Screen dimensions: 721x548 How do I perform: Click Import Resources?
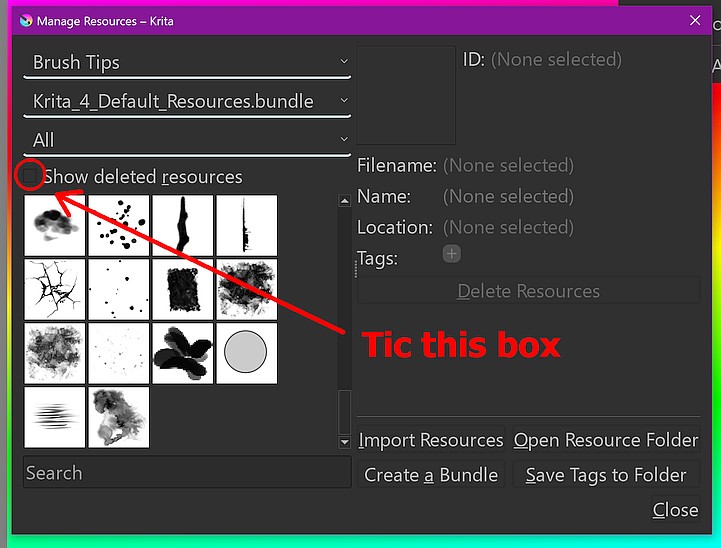click(x=431, y=440)
